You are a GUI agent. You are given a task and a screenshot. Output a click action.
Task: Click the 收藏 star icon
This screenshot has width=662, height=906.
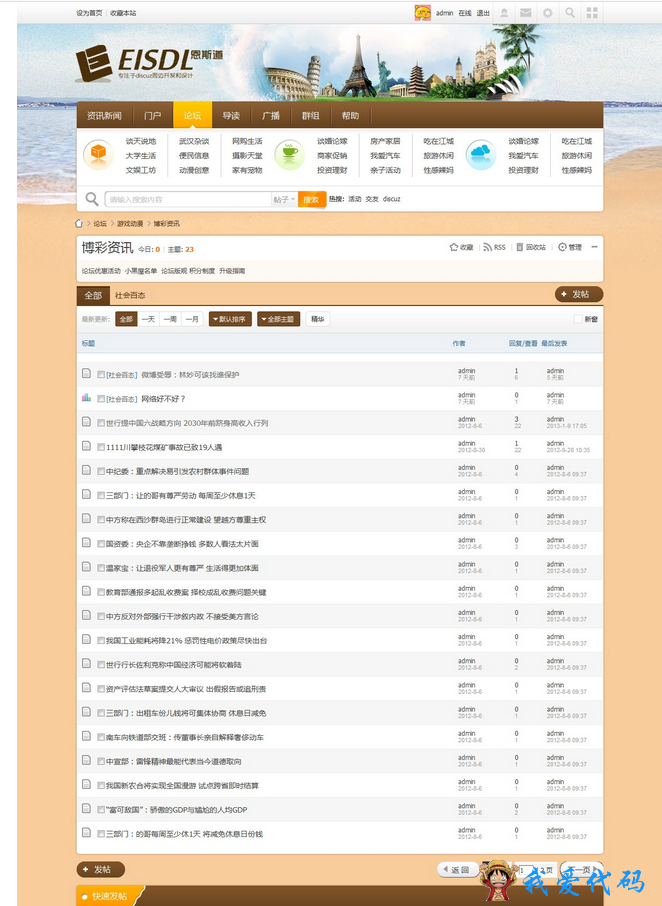(x=453, y=247)
